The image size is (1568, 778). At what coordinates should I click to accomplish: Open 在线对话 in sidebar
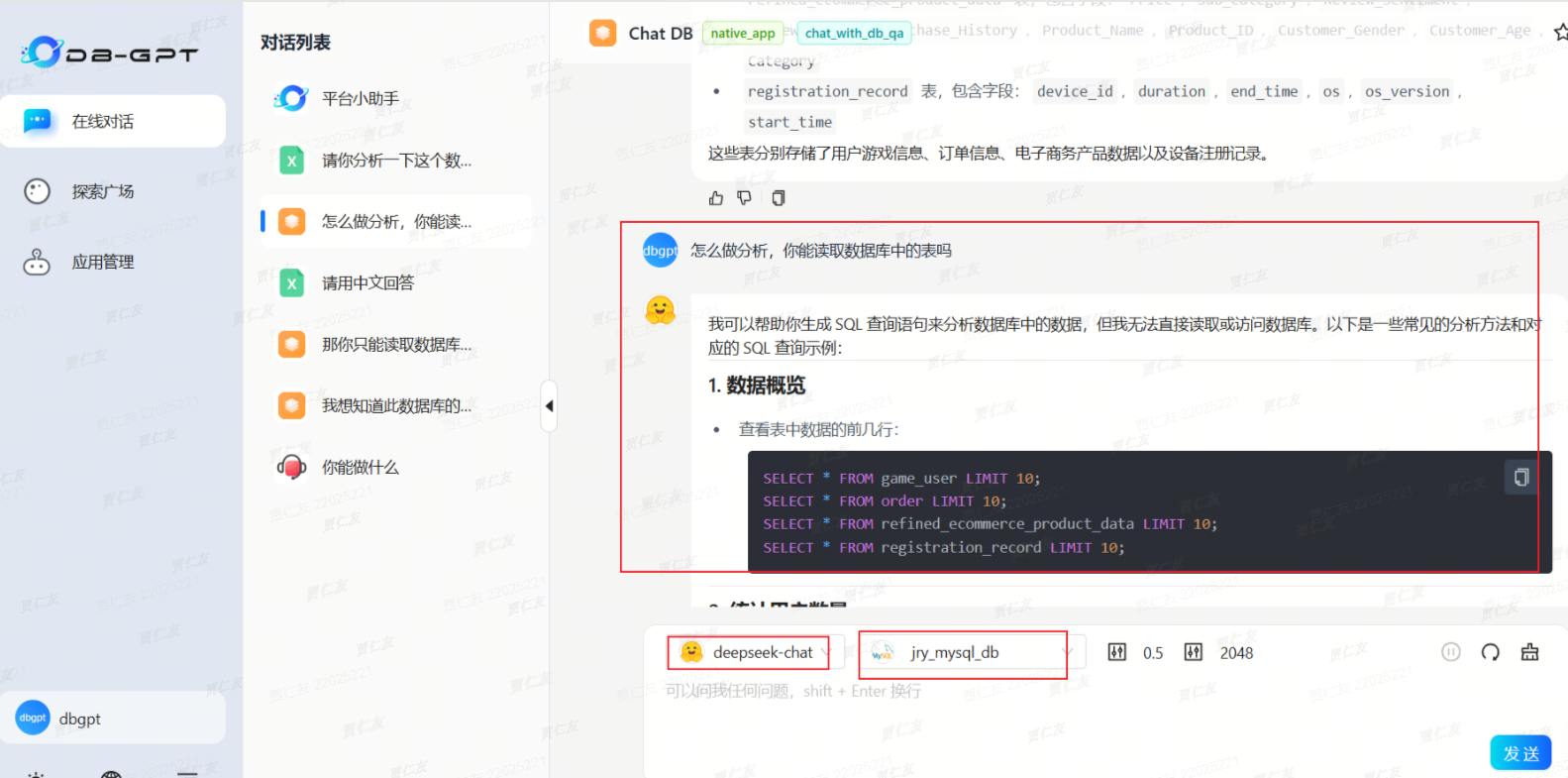coord(113,121)
